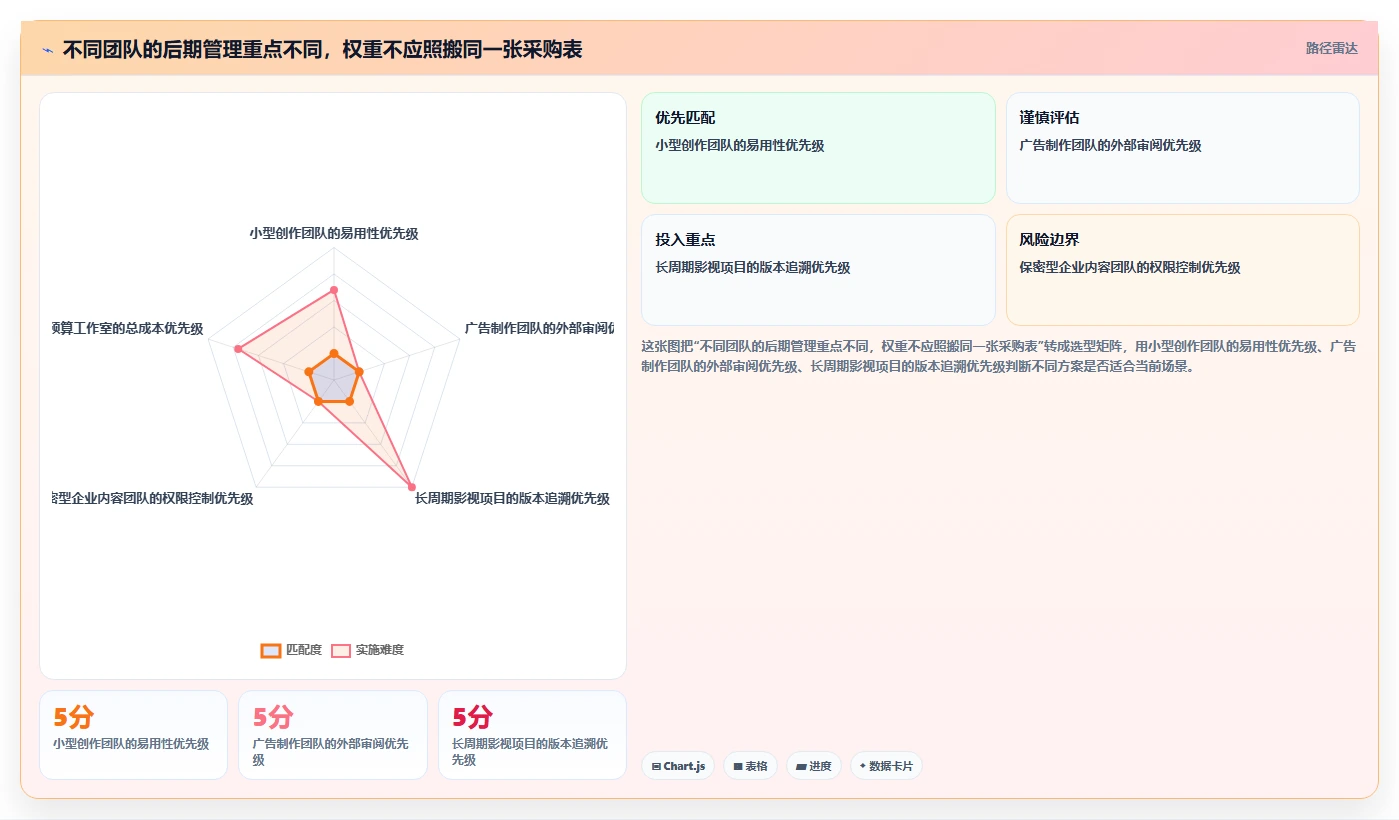Click the 路径雷达 label in the header
Image resolution: width=1399 pixels, height=820 pixels.
coord(1331,48)
